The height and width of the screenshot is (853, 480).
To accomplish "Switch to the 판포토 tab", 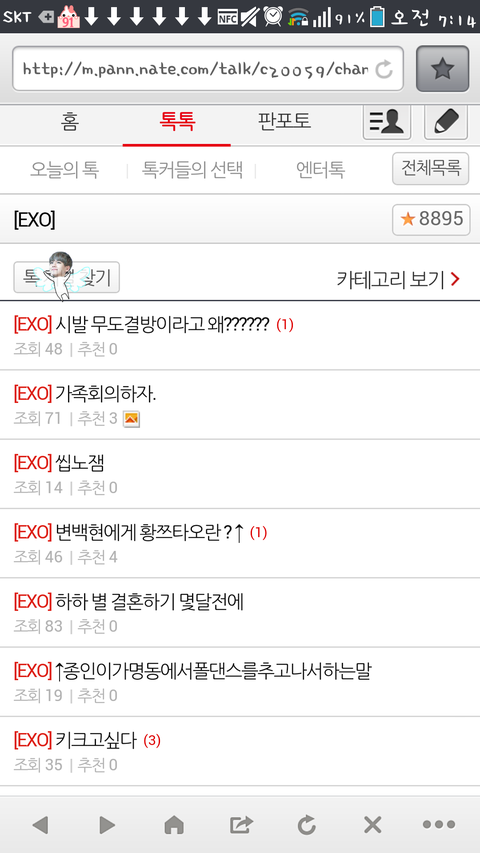I will 284,121.
